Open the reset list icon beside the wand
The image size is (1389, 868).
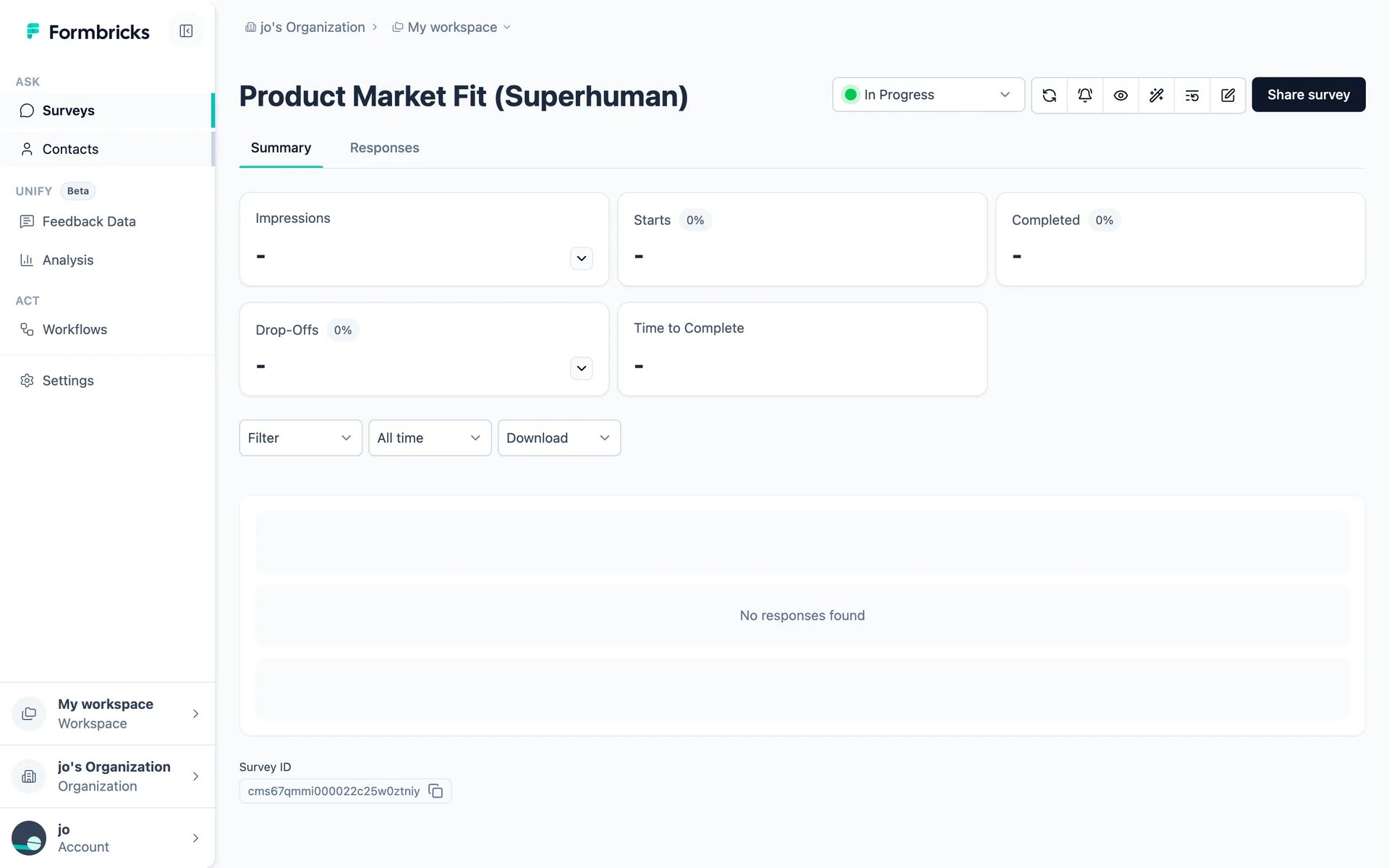1192,95
